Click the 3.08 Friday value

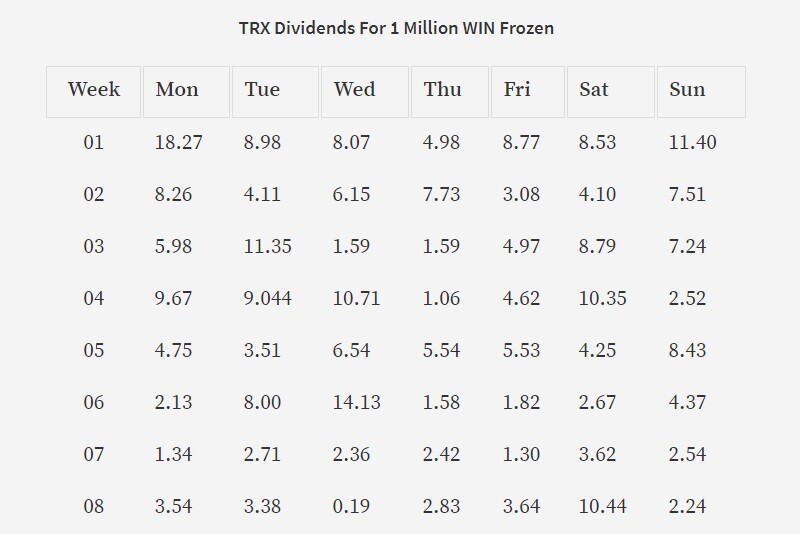pyautogui.click(x=521, y=194)
